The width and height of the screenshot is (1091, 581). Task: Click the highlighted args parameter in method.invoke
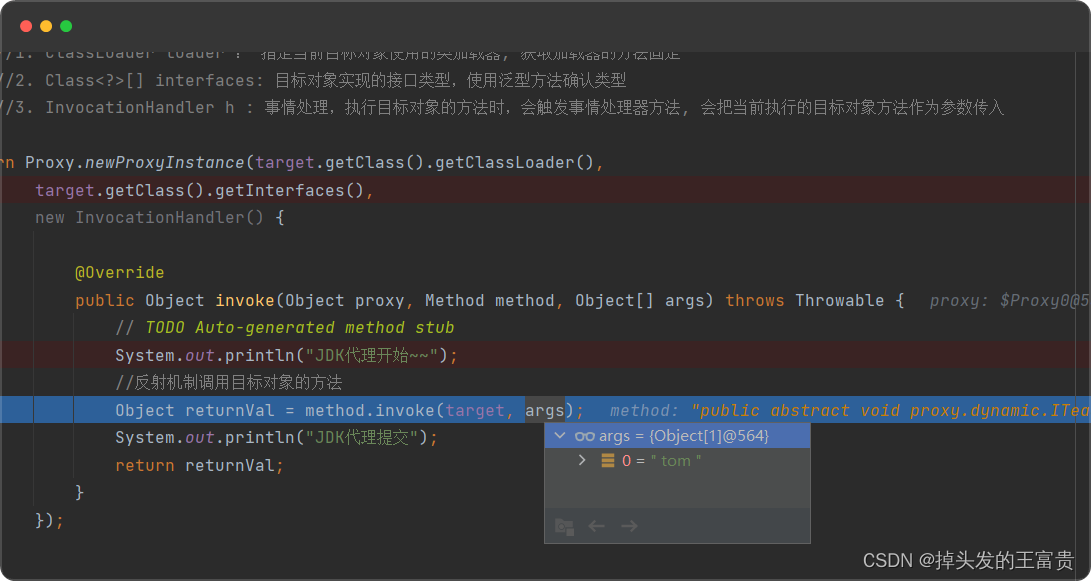pos(545,410)
